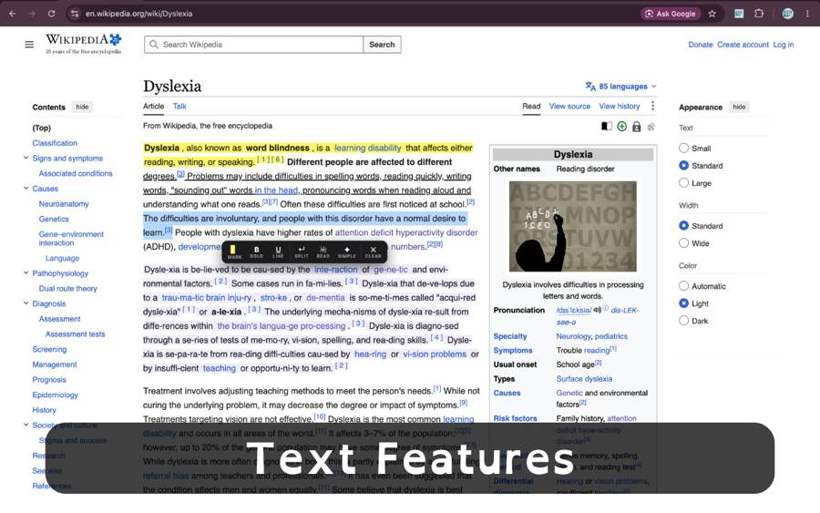This screenshot has width=820, height=513.
Task: Switch to the Article tab
Action: [x=153, y=106]
